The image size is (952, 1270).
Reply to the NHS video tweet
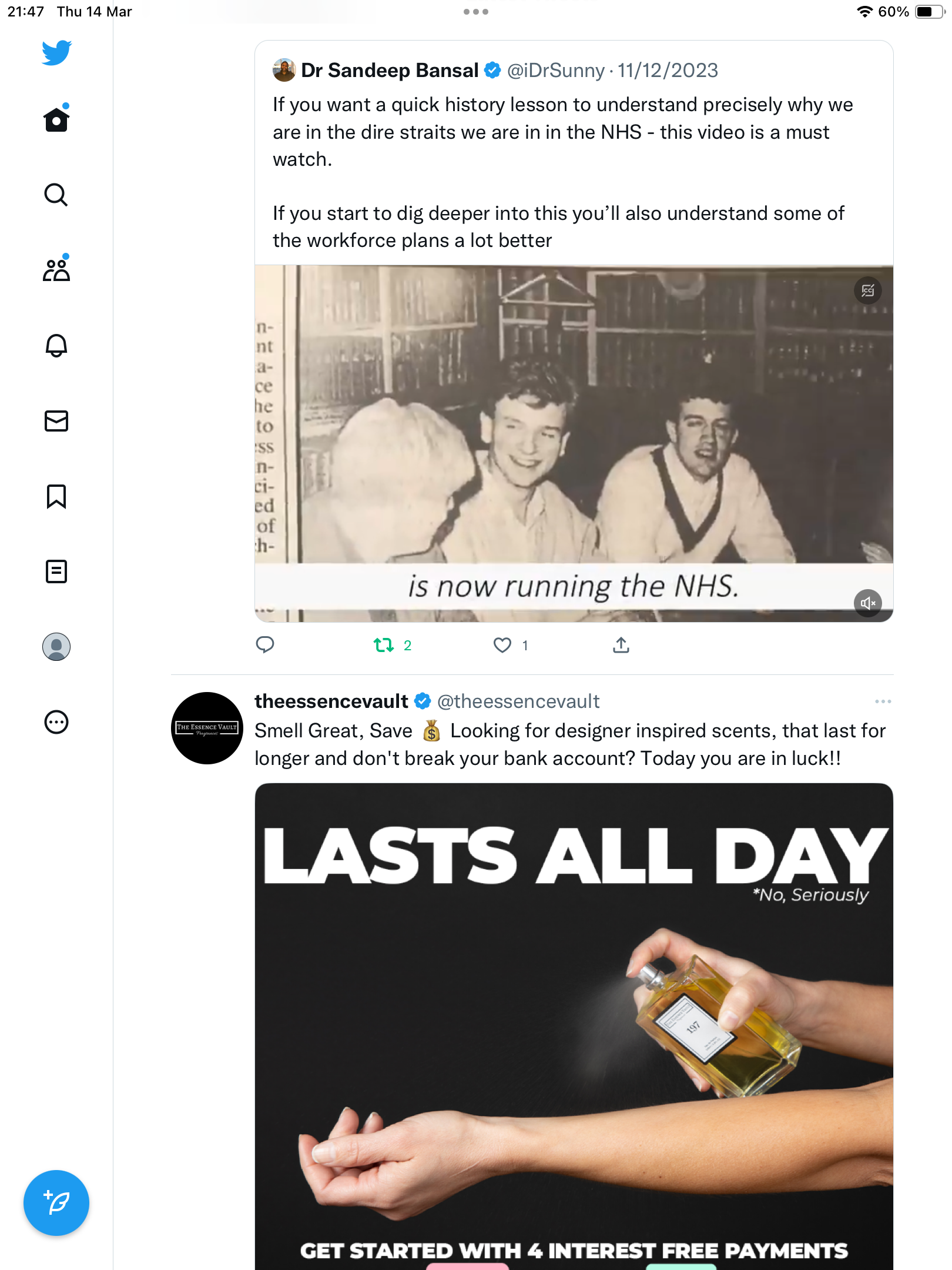(265, 645)
